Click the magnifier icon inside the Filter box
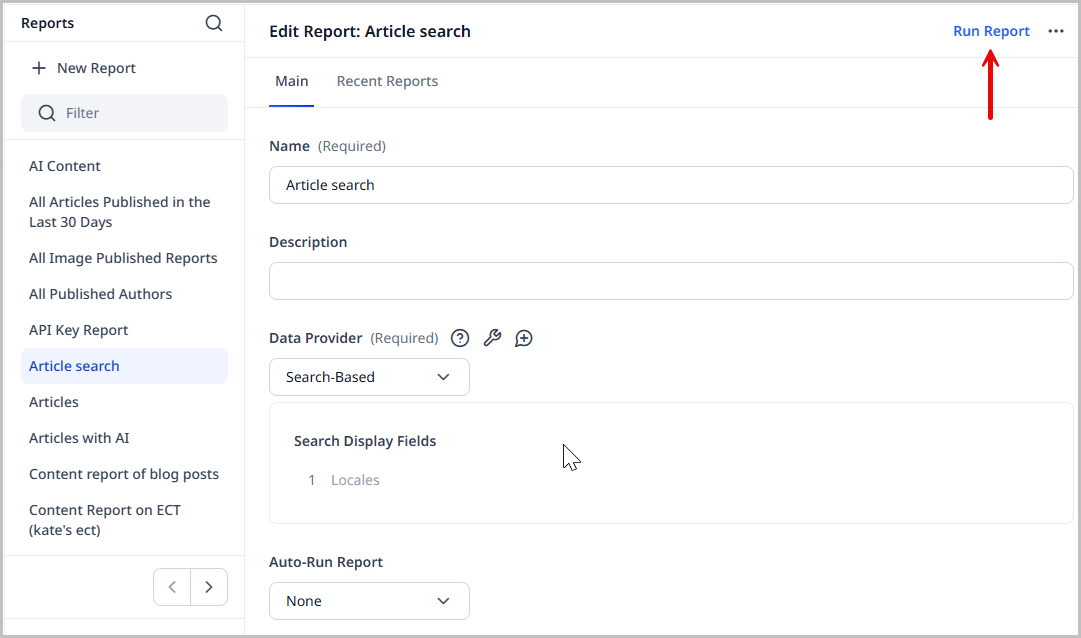 [47, 112]
